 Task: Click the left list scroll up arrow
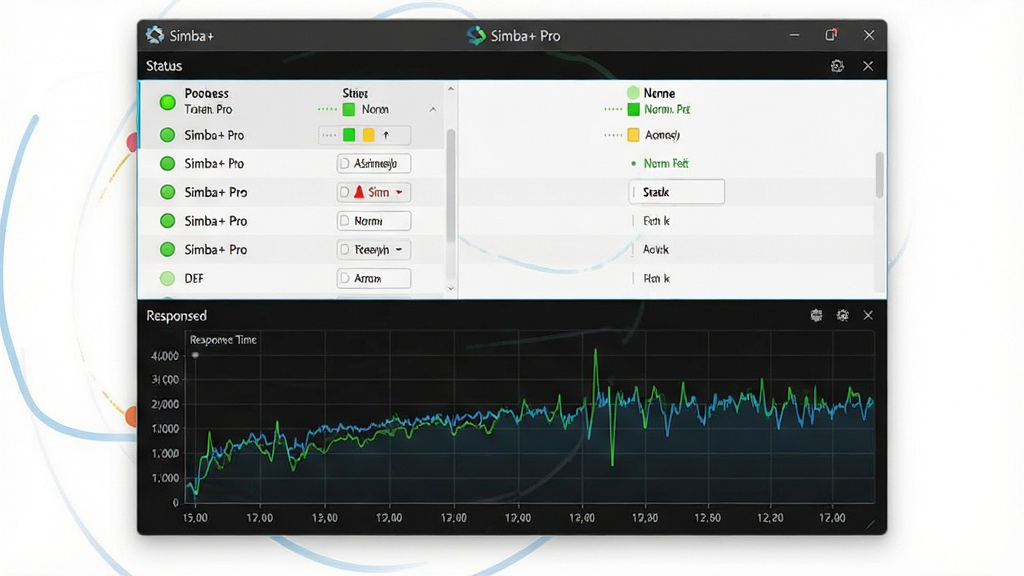point(451,88)
